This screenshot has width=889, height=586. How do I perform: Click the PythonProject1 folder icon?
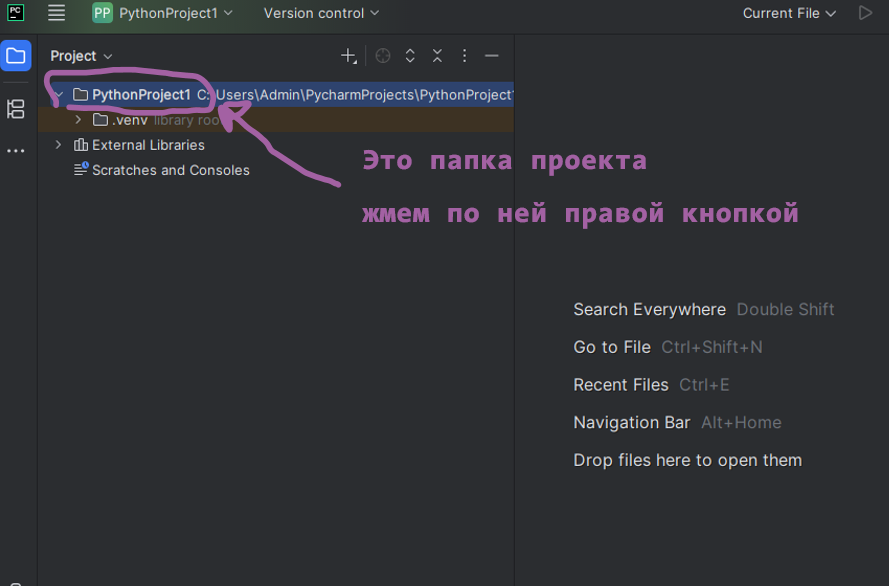pos(81,94)
